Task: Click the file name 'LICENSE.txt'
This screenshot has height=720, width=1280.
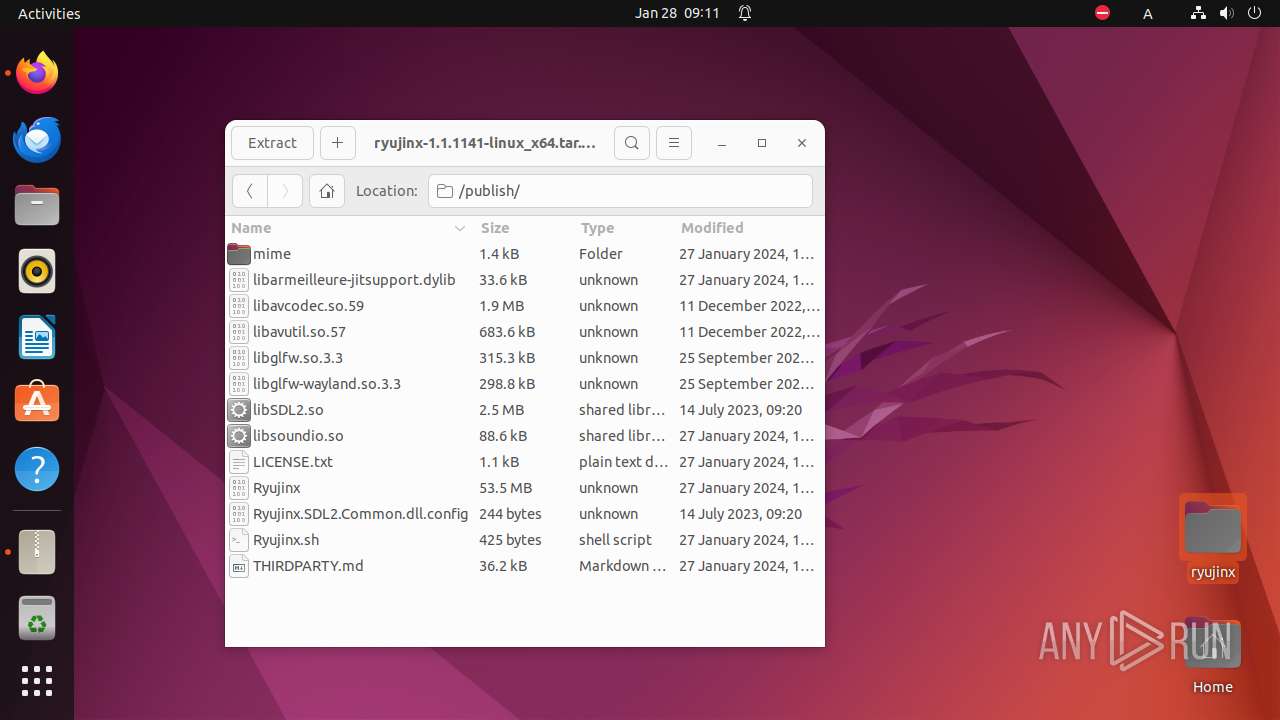Action: tap(293, 462)
